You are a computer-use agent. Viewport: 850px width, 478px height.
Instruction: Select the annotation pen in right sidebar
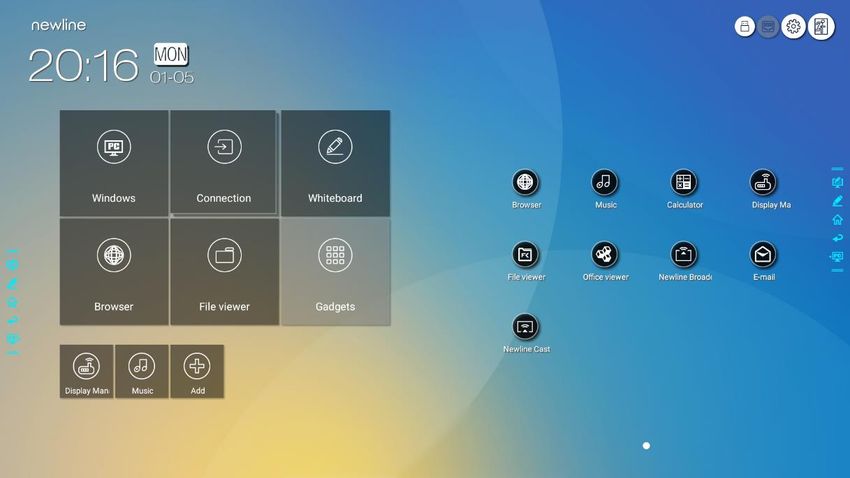[838, 201]
